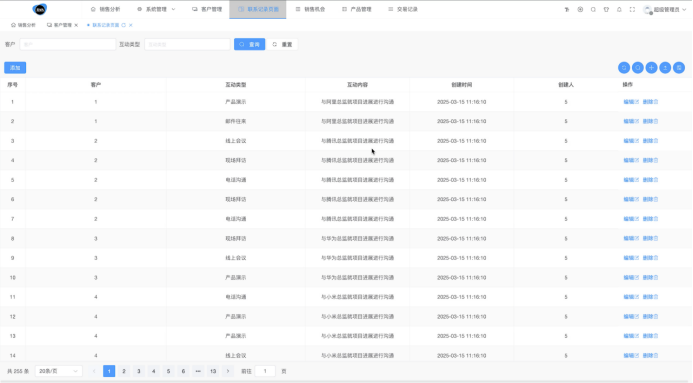Click the 添加 add button
This screenshot has height=383, width=693.
[15, 68]
